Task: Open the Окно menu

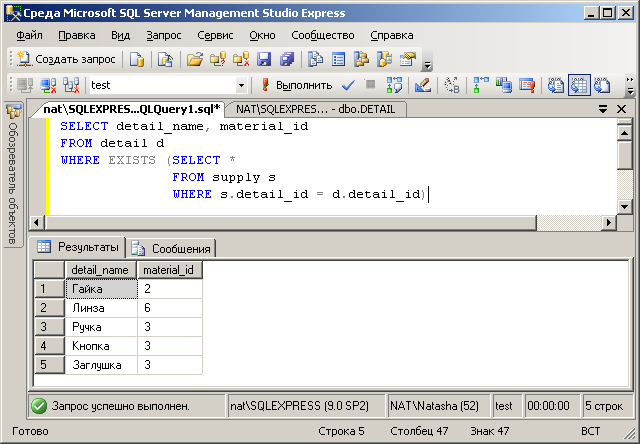Action: pos(262,36)
